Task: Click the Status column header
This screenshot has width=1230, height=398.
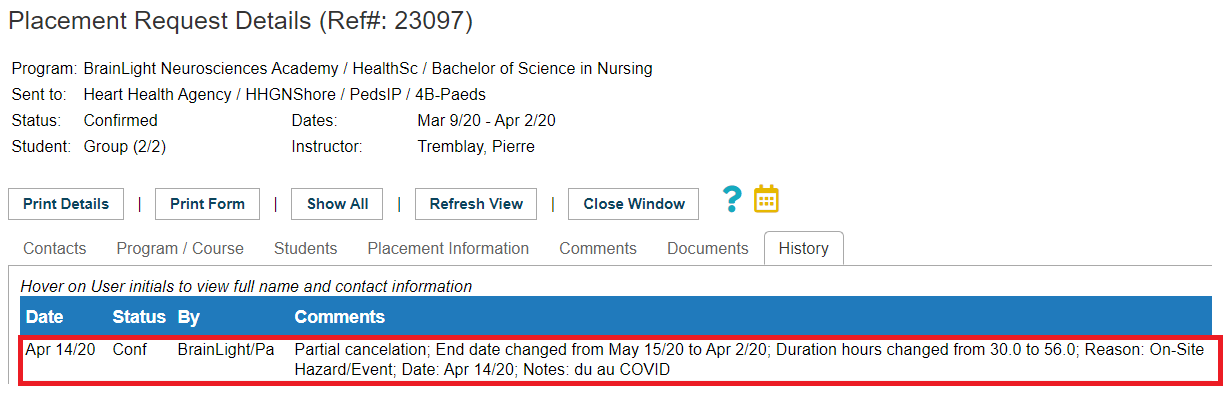Action: pyautogui.click(x=139, y=317)
